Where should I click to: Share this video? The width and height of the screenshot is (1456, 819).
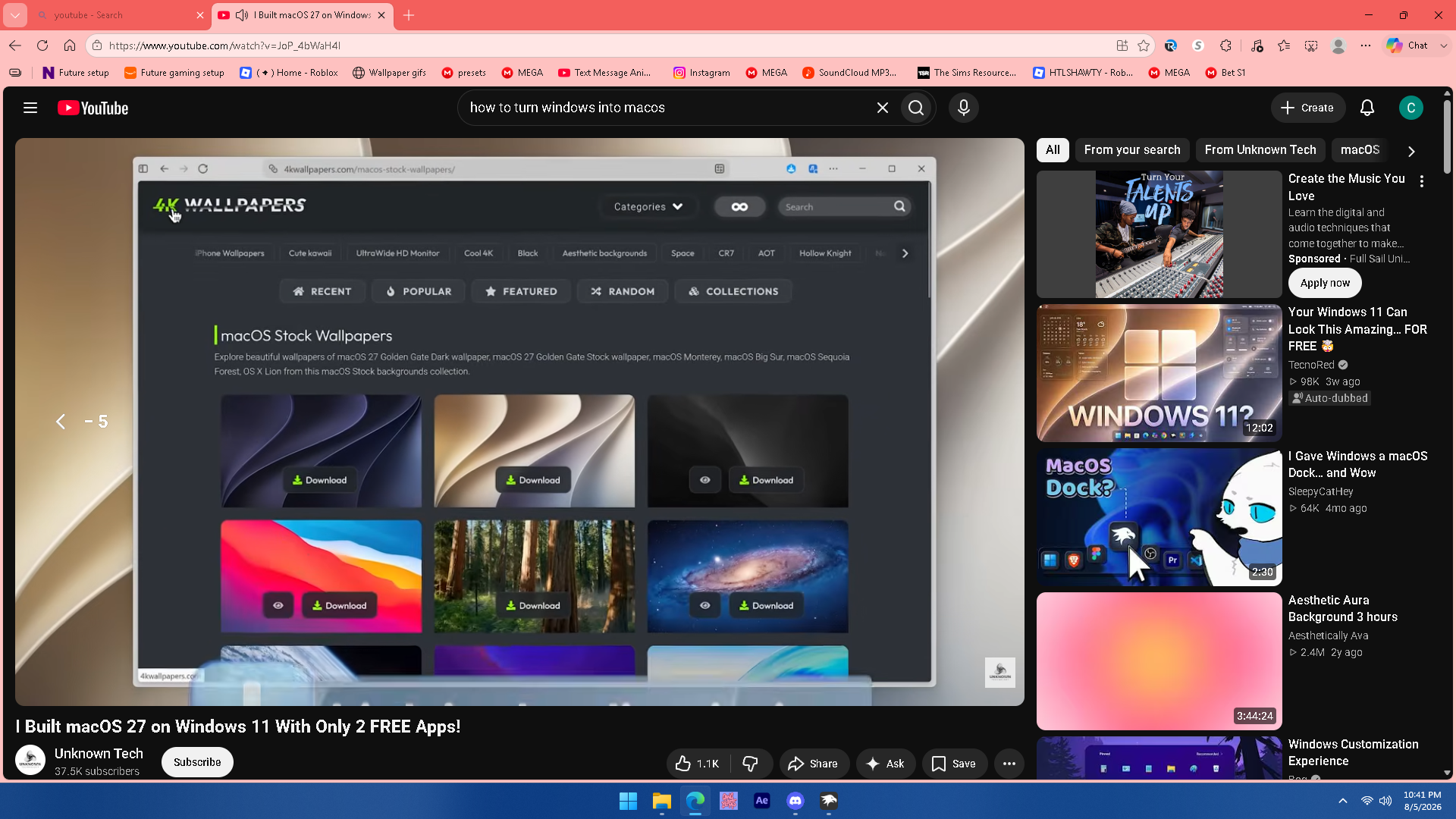(814, 764)
